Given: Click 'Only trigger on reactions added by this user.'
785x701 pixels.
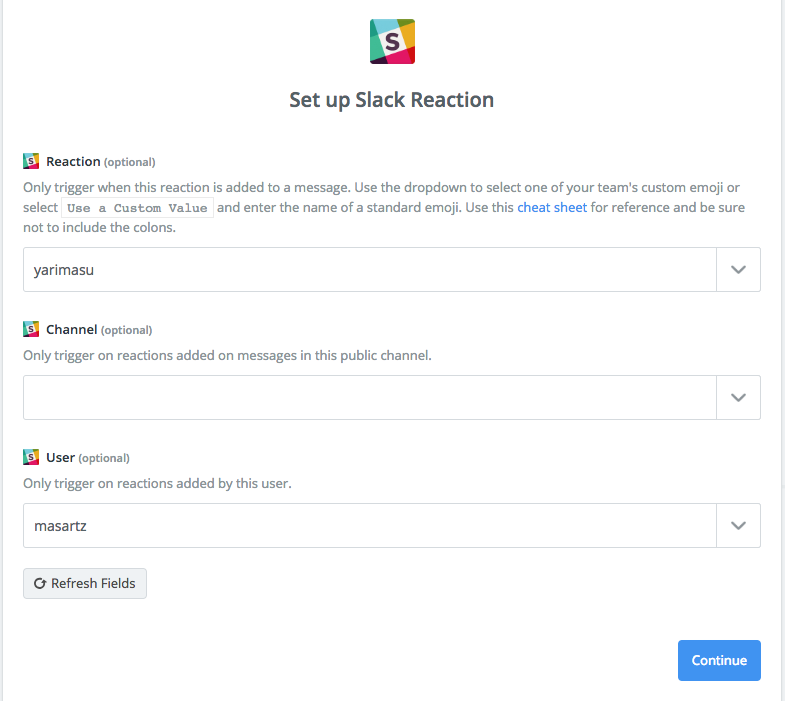Looking at the screenshot, I should coord(157,484).
